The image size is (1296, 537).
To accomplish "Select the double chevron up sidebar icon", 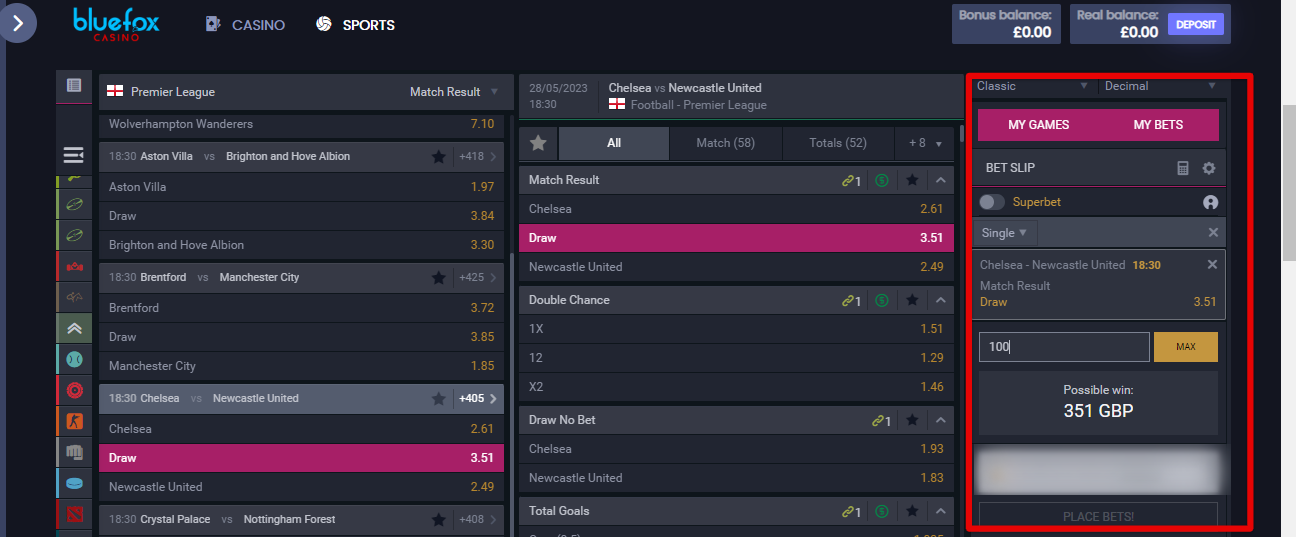I will tap(74, 327).
